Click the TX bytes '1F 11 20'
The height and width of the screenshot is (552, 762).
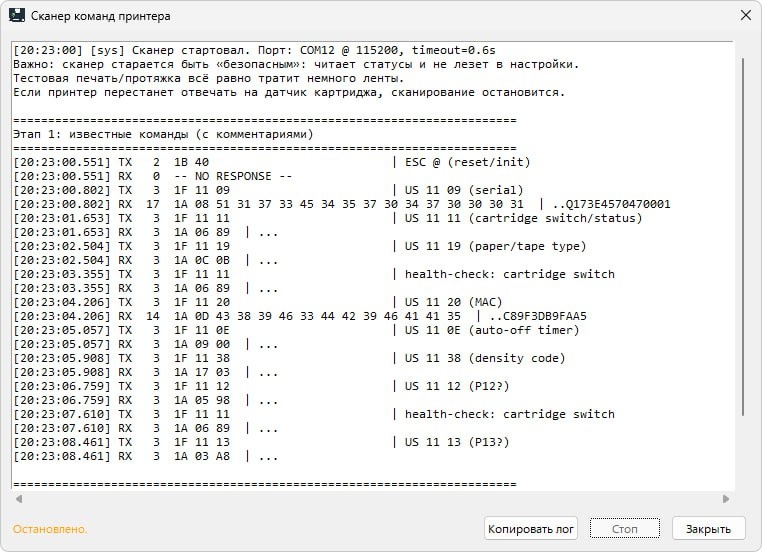pos(202,302)
